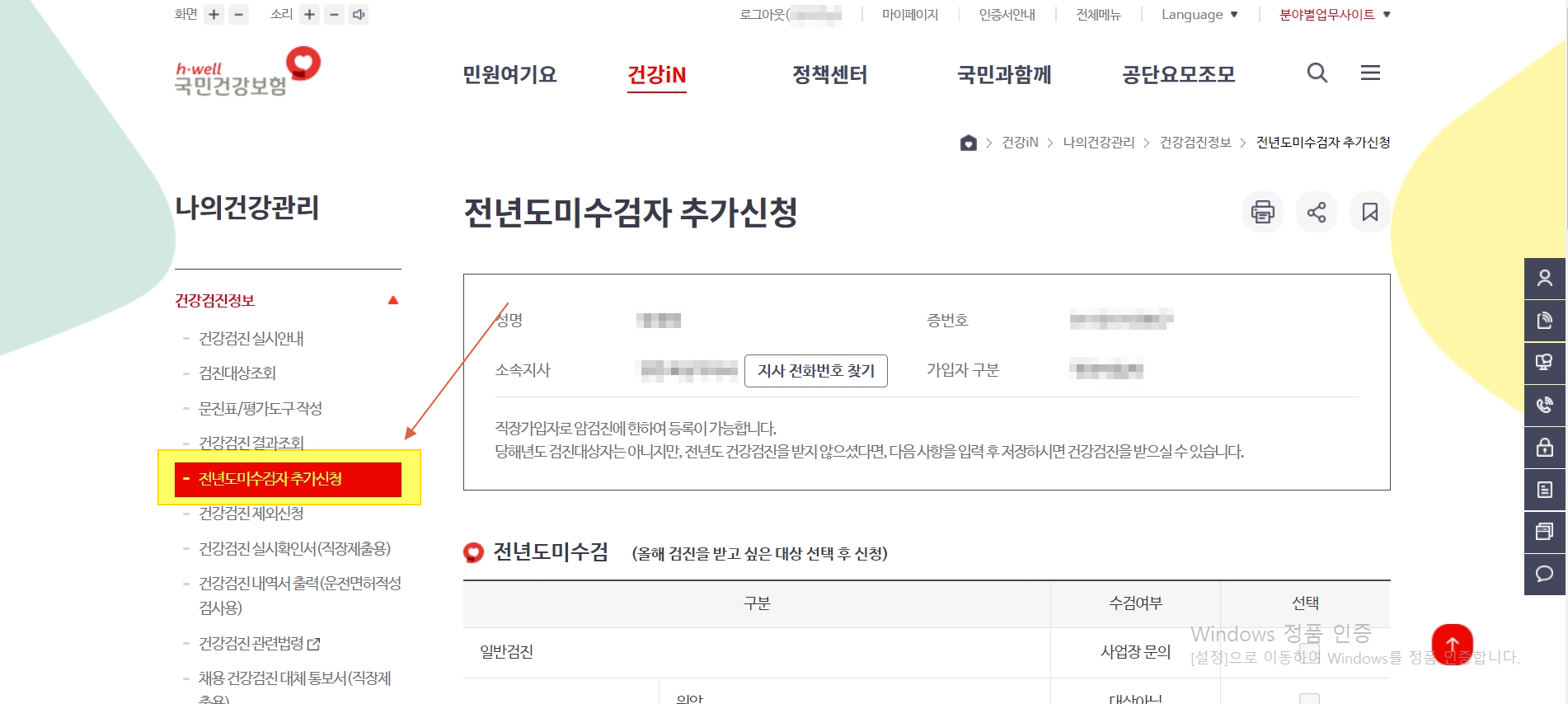Decrease sound volume with the minus button

335,14
